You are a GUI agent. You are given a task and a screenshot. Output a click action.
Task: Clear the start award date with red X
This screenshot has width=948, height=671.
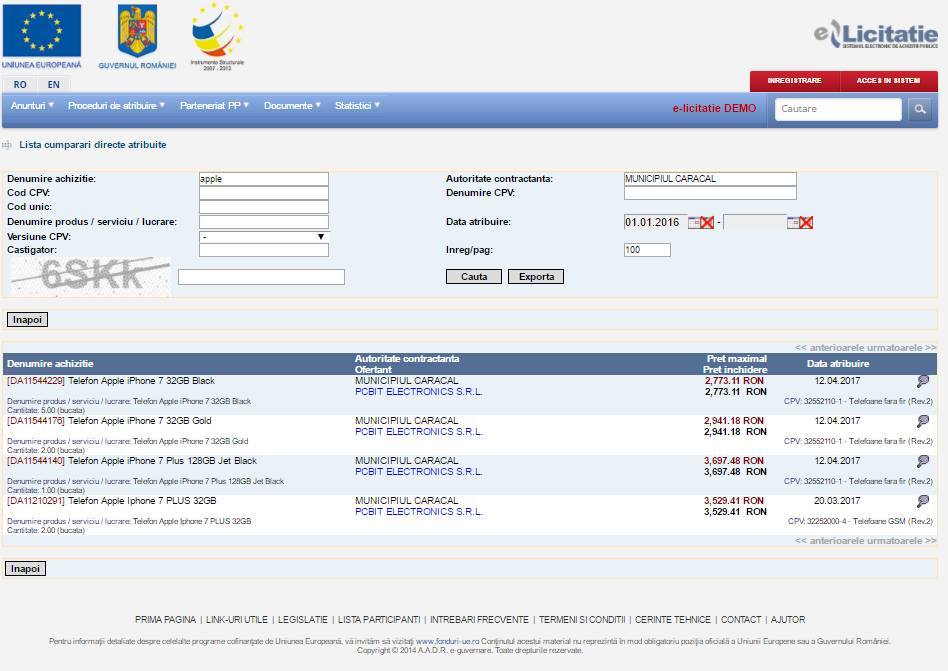click(707, 222)
